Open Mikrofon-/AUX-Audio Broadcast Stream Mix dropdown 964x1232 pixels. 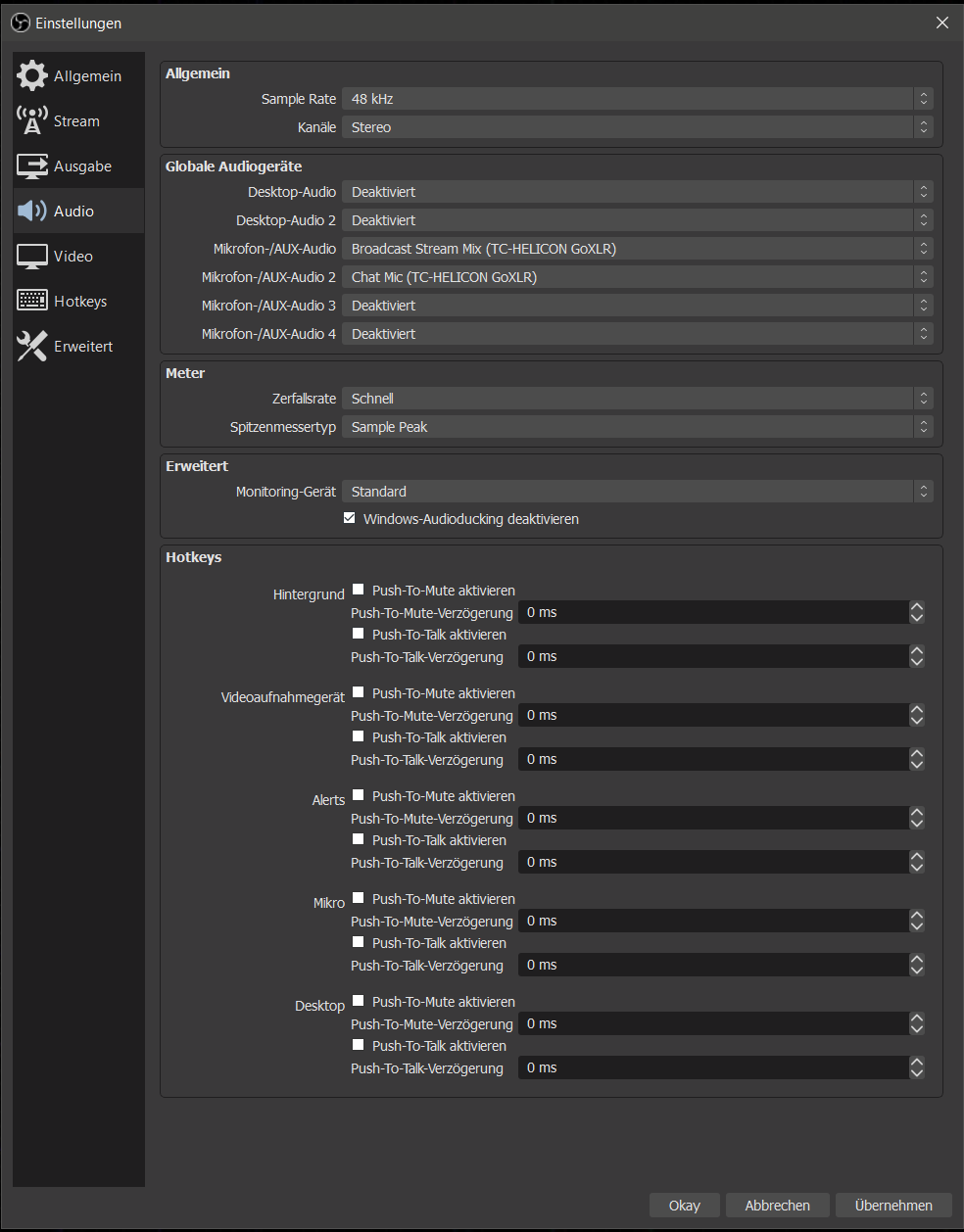coord(638,249)
